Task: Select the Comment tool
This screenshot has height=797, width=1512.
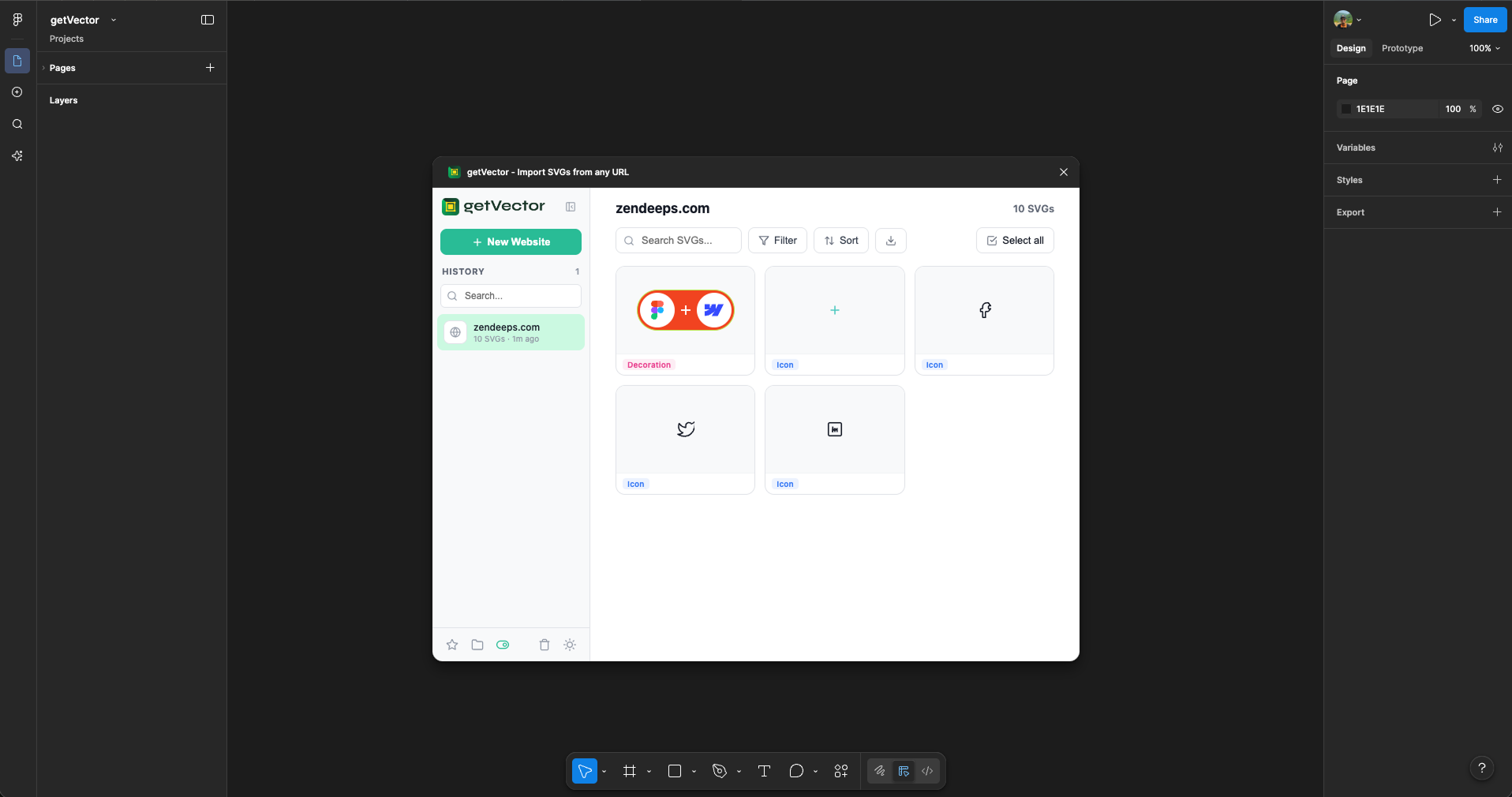Action: tap(796, 771)
